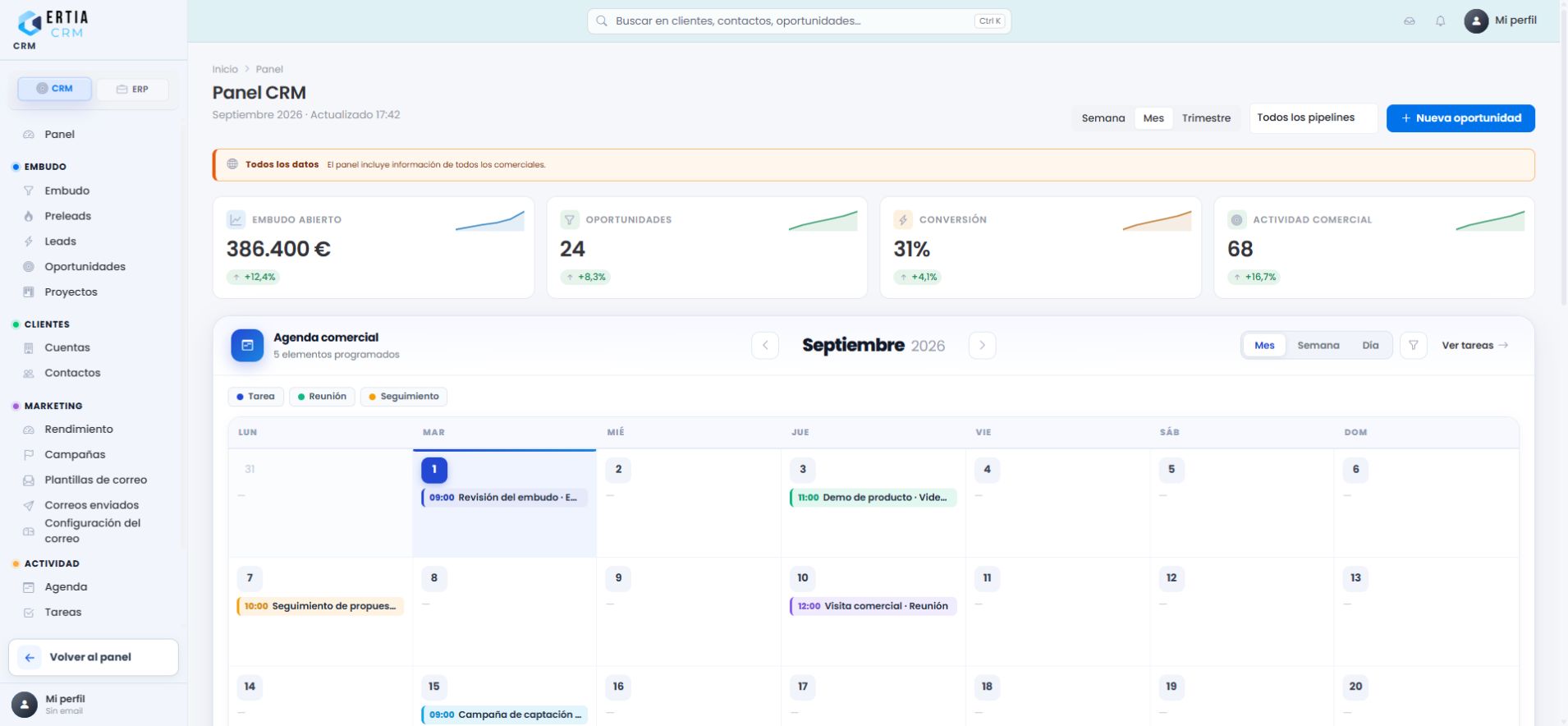Image resolution: width=1568 pixels, height=726 pixels.
Task: Click the Configuración del correo icon
Action: point(29,531)
